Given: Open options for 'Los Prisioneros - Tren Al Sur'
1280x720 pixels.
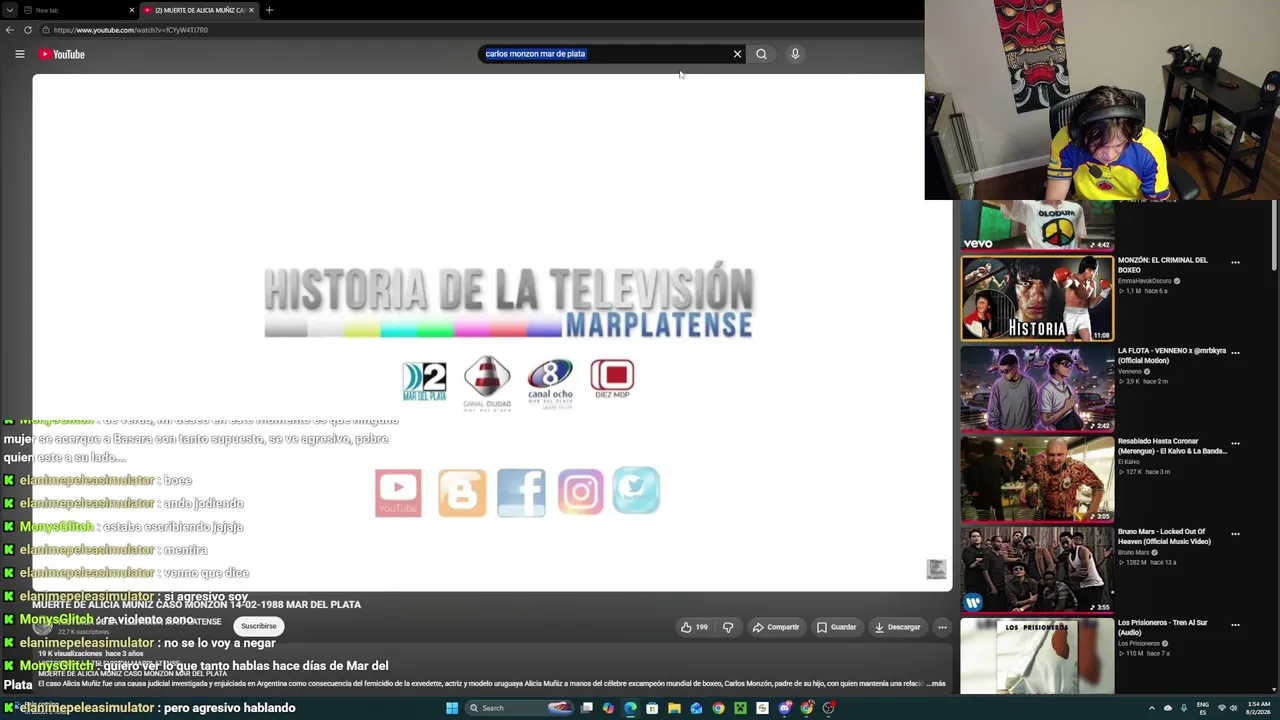Looking at the screenshot, I should (1235, 625).
